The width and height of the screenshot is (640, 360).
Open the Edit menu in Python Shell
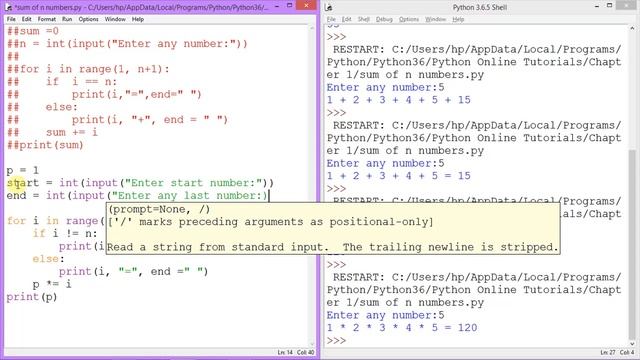pos(347,19)
